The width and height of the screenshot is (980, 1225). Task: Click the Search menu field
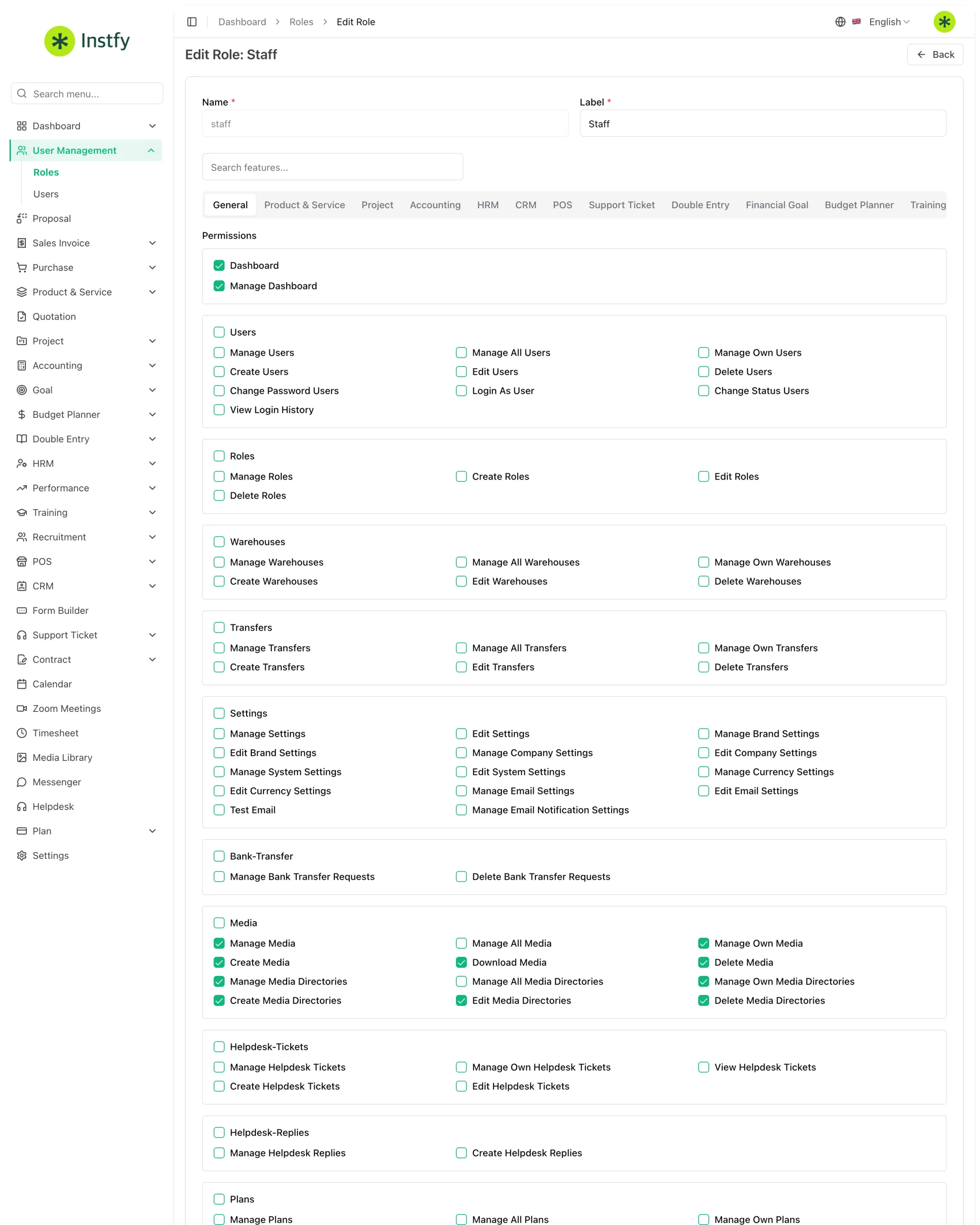87,94
